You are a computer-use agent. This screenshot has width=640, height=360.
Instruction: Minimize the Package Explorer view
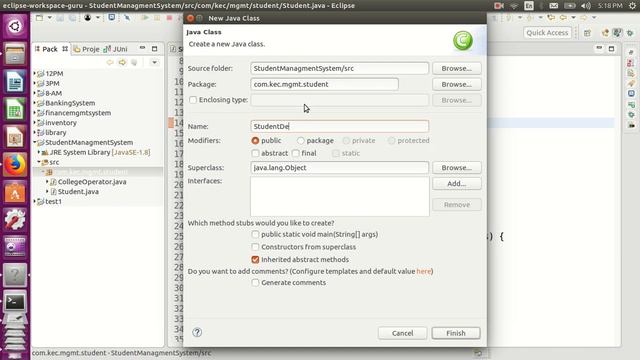click(142, 48)
